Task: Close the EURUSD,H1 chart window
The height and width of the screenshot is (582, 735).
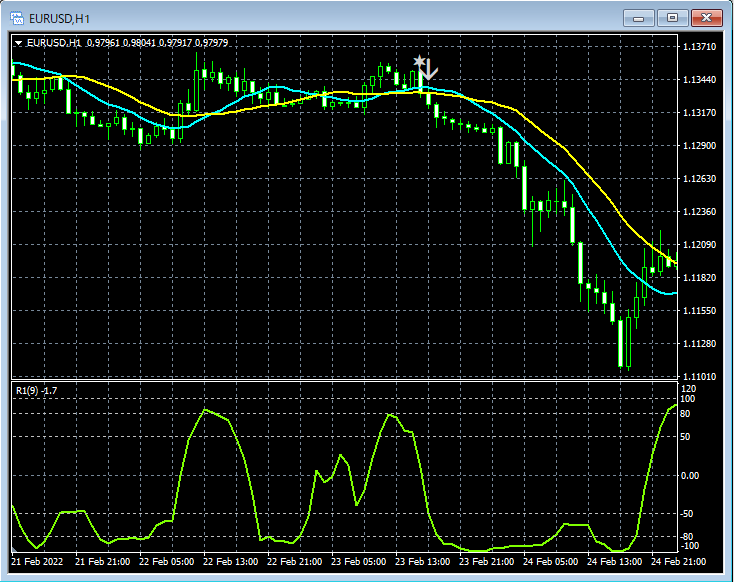Action: (x=707, y=18)
